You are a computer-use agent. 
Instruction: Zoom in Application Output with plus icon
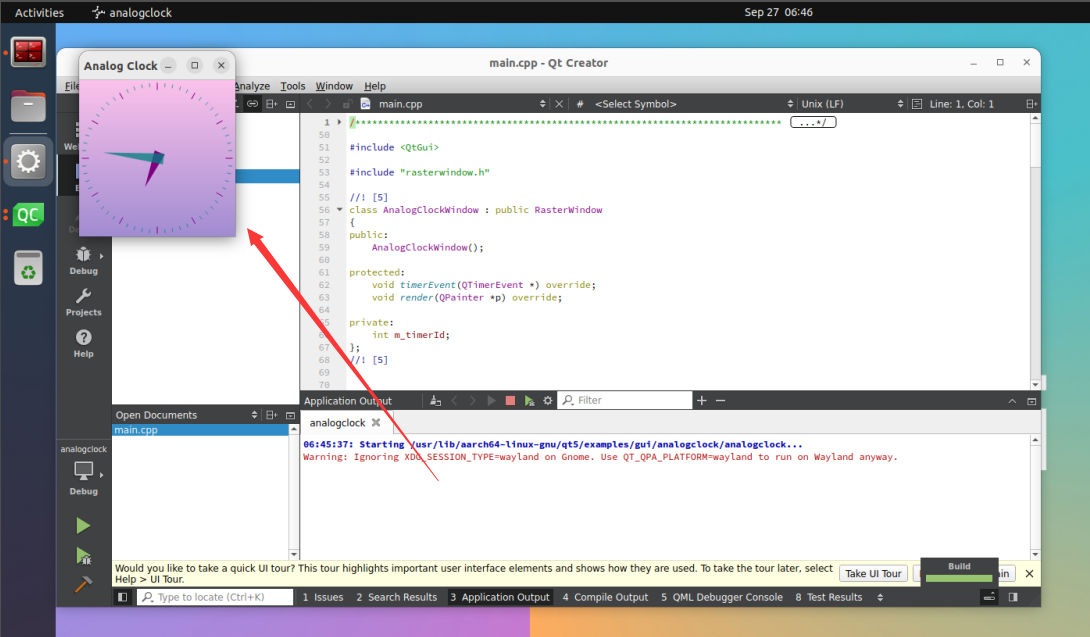(x=701, y=401)
